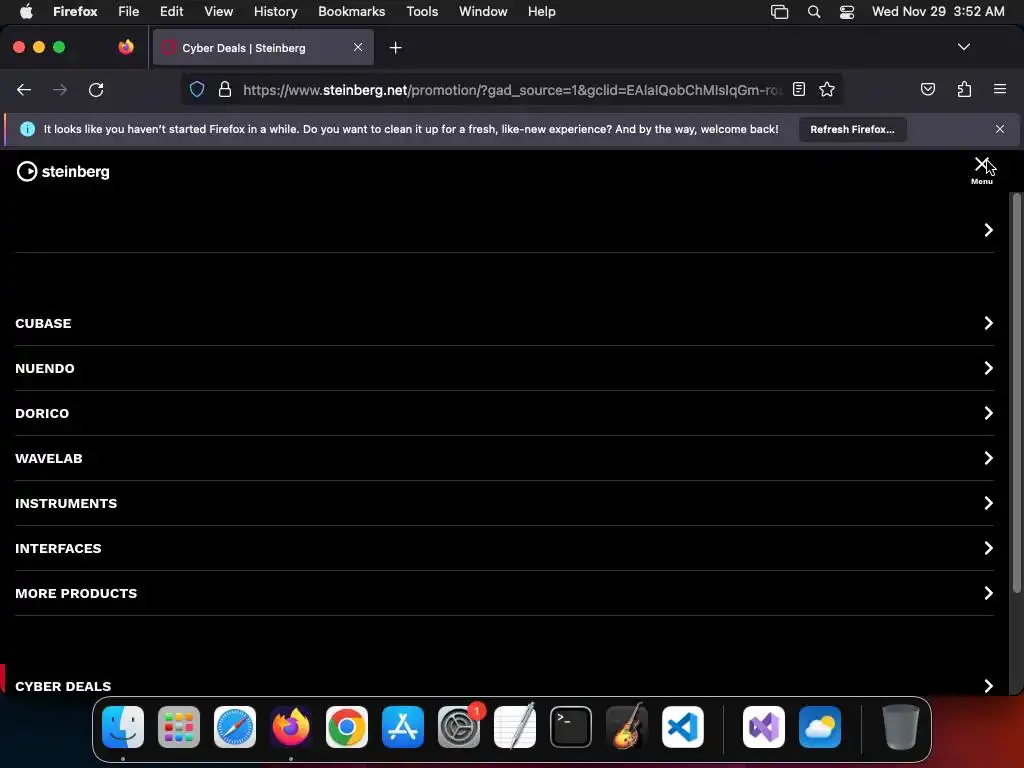
Task: Open Spotlight search in menu bar
Action: click(x=814, y=12)
